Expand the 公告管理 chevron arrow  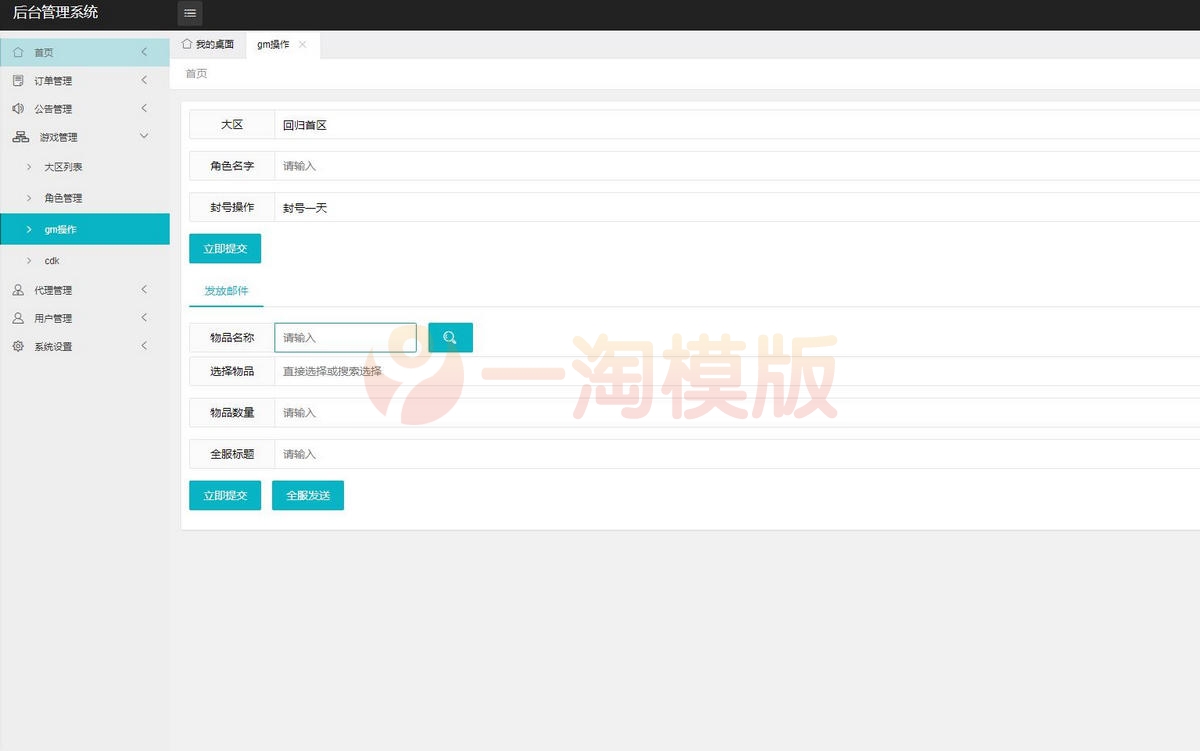144,108
